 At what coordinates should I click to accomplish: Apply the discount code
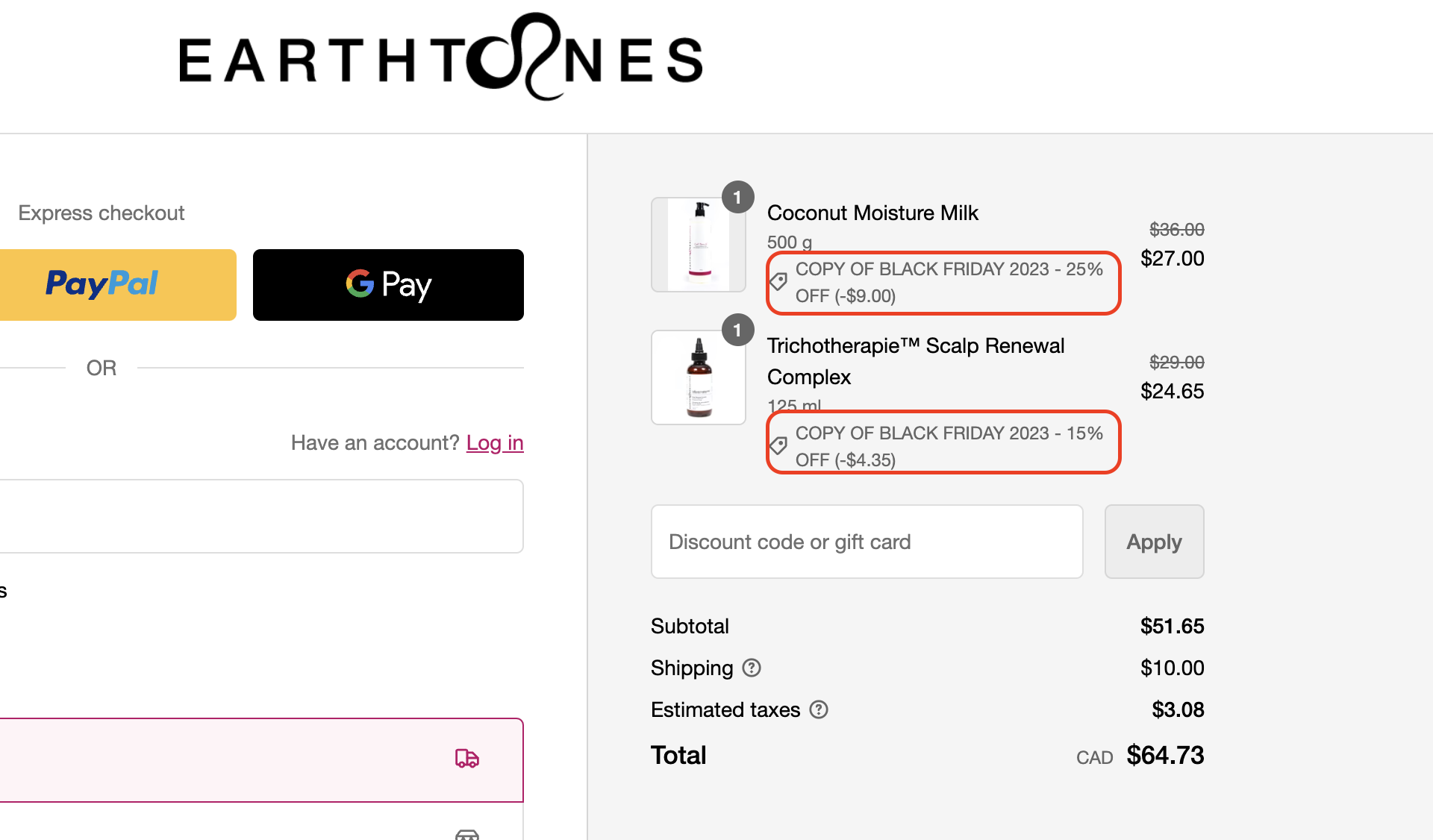(1154, 542)
